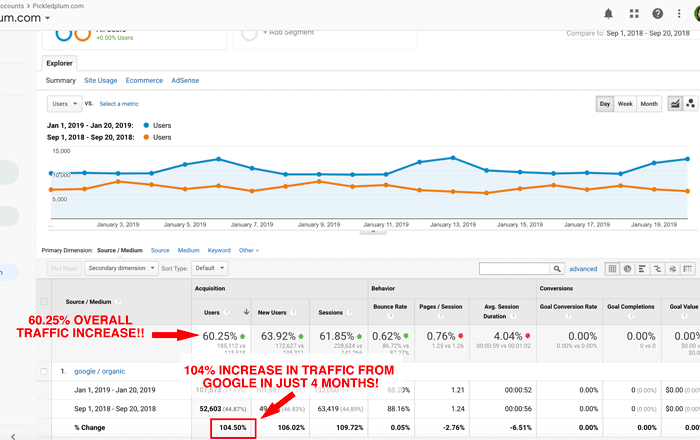The height and width of the screenshot is (440, 700).
Task: Click help icon next to Users column
Action: [x=226, y=312]
